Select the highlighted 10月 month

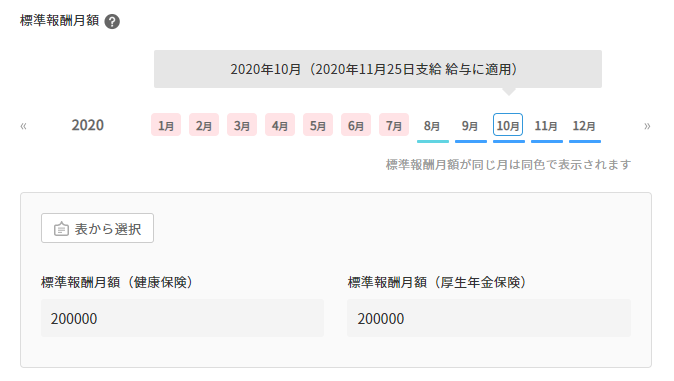tap(508, 125)
